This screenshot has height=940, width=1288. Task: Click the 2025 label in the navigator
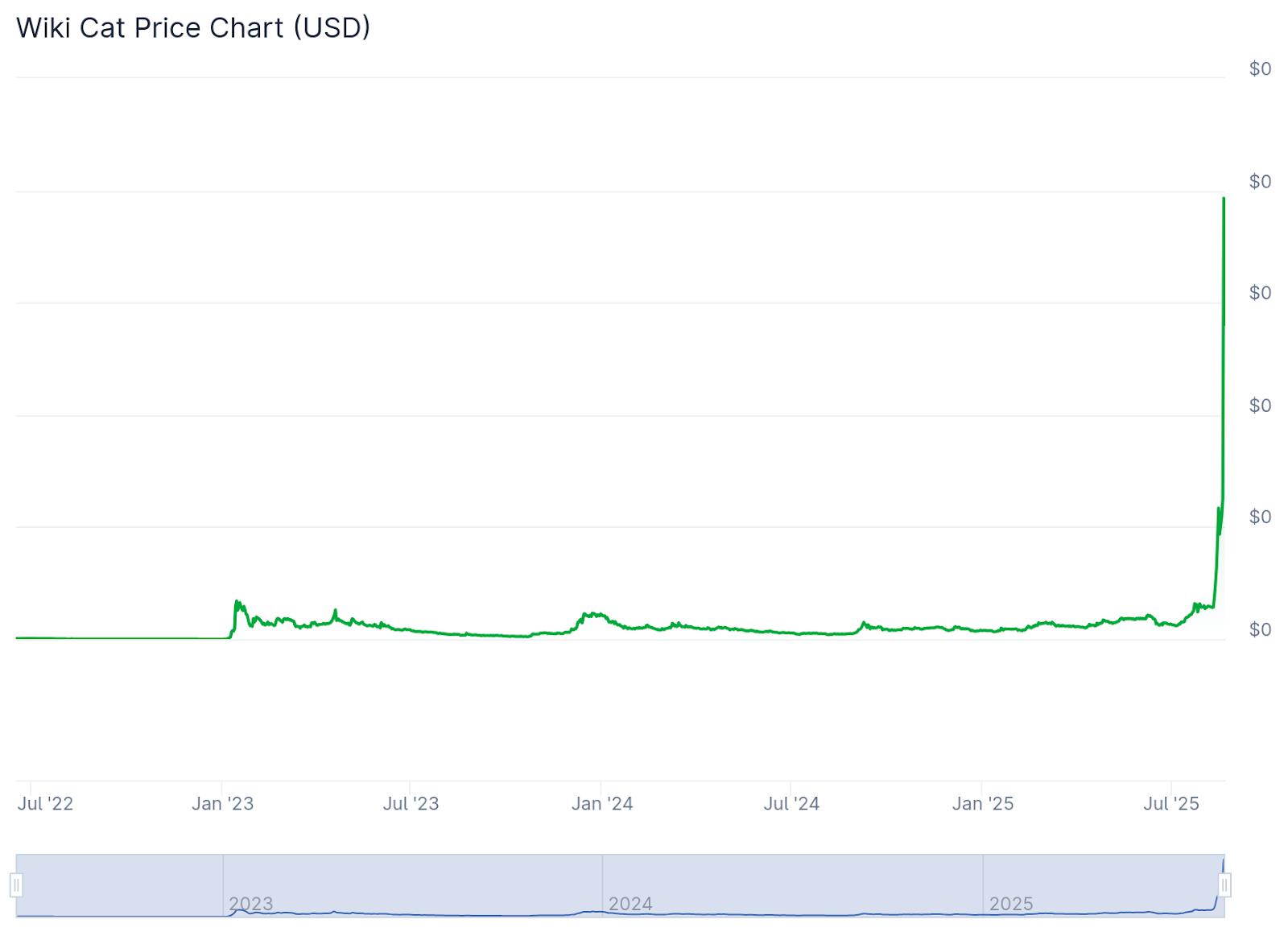(x=1011, y=904)
